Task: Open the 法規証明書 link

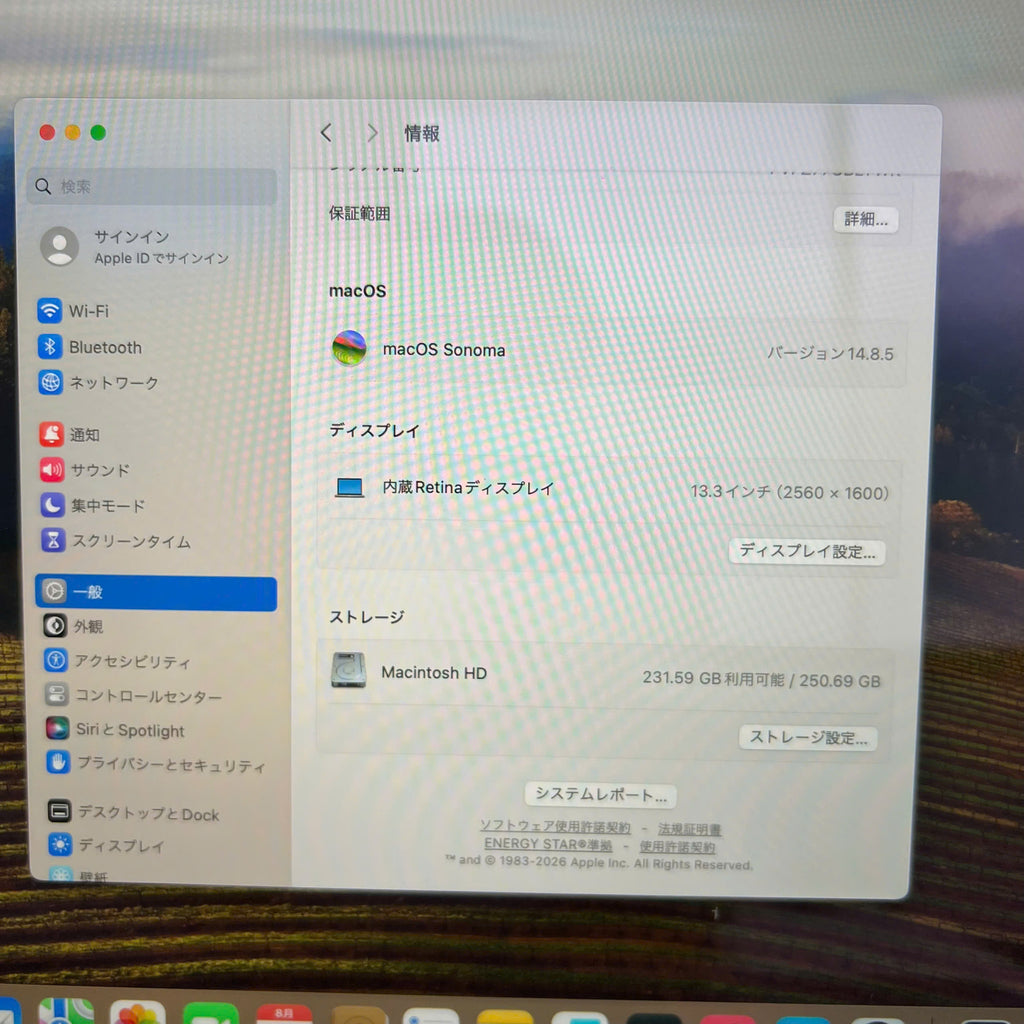Action: 690,829
